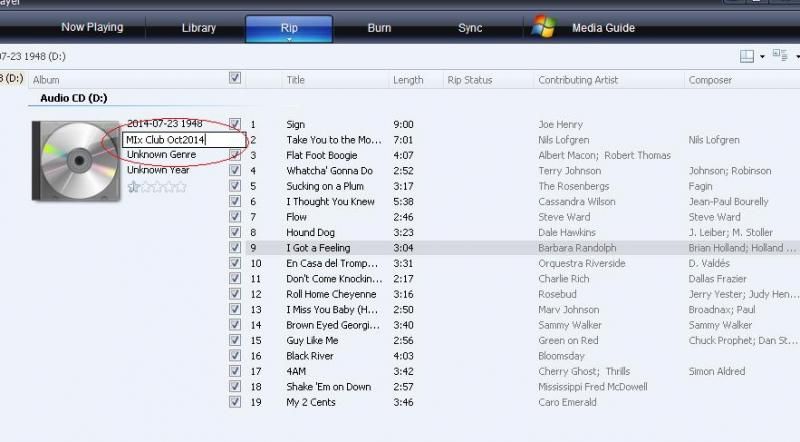800x442 pixels.
Task: Click length '9:00' of track 1
Action: [x=403, y=125]
